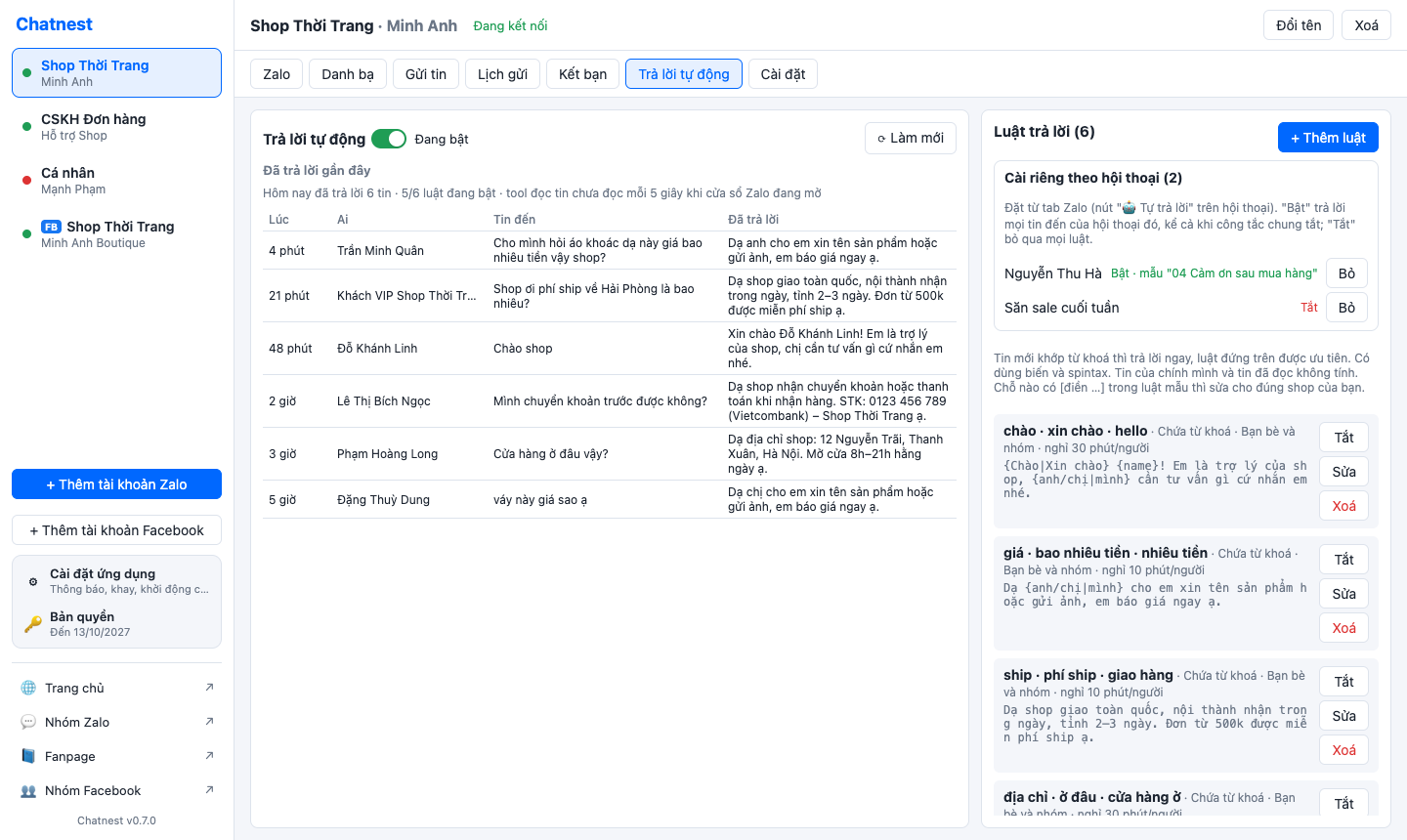The width and height of the screenshot is (1407, 840).
Task: Click the FB badge on Minh Anh Boutique account
Action: (x=51, y=227)
